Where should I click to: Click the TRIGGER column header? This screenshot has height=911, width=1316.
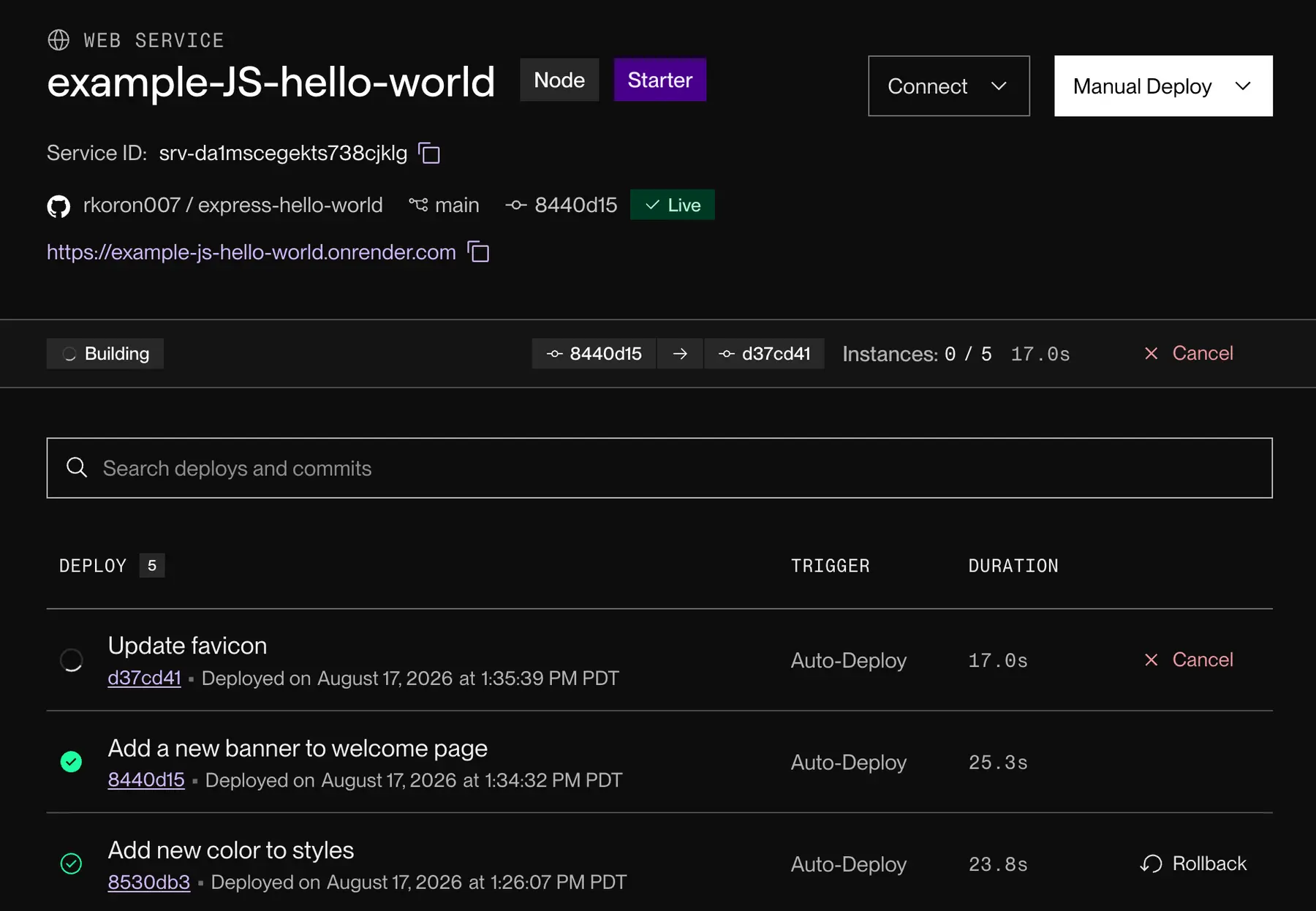tap(831, 566)
